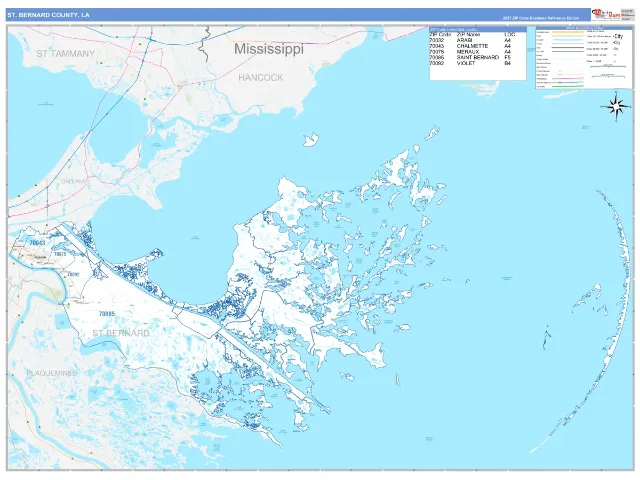Click the "ST. BERNARD COUNTY, LA" title

pyautogui.click(x=49, y=15)
